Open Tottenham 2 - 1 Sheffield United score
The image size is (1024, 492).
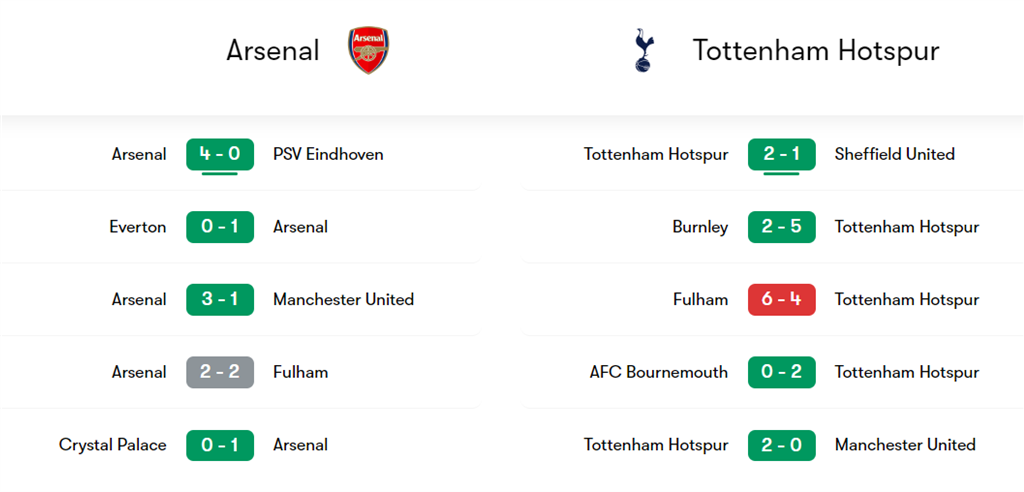pos(781,154)
